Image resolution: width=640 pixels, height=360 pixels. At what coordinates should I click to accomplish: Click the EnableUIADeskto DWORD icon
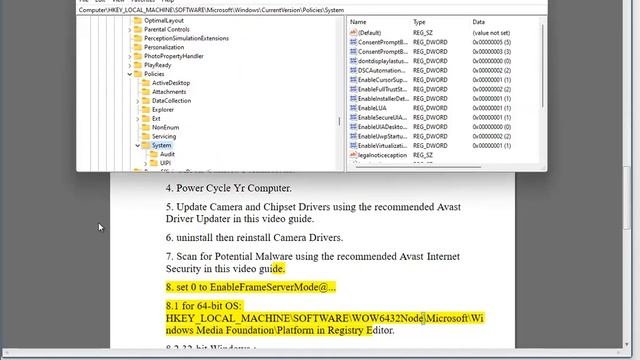click(353, 127)
